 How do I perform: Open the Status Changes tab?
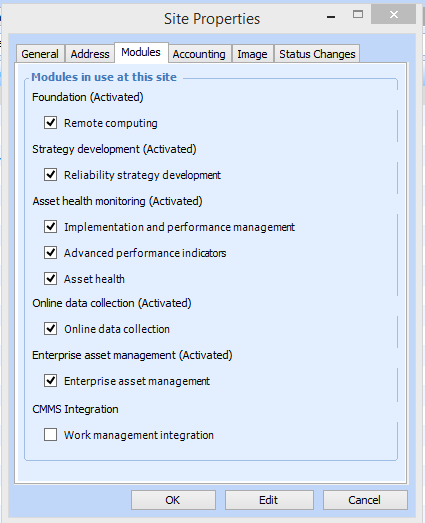pyautogui.click(x=317, y=54)
